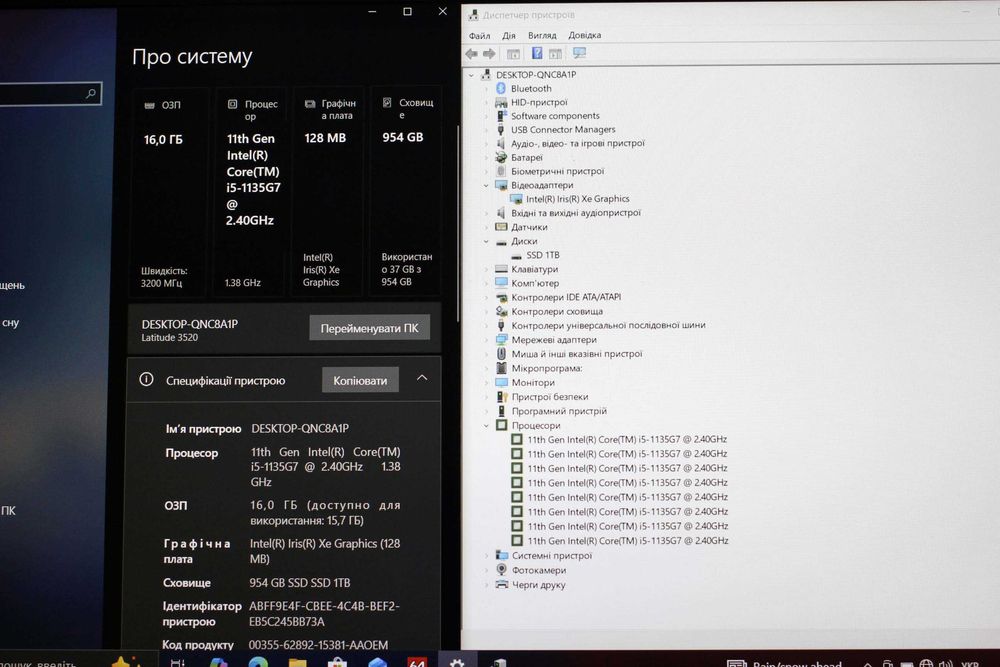1000x667 pixels.
Task: Select the SSD 1TB disk entry
Action: 543,255
